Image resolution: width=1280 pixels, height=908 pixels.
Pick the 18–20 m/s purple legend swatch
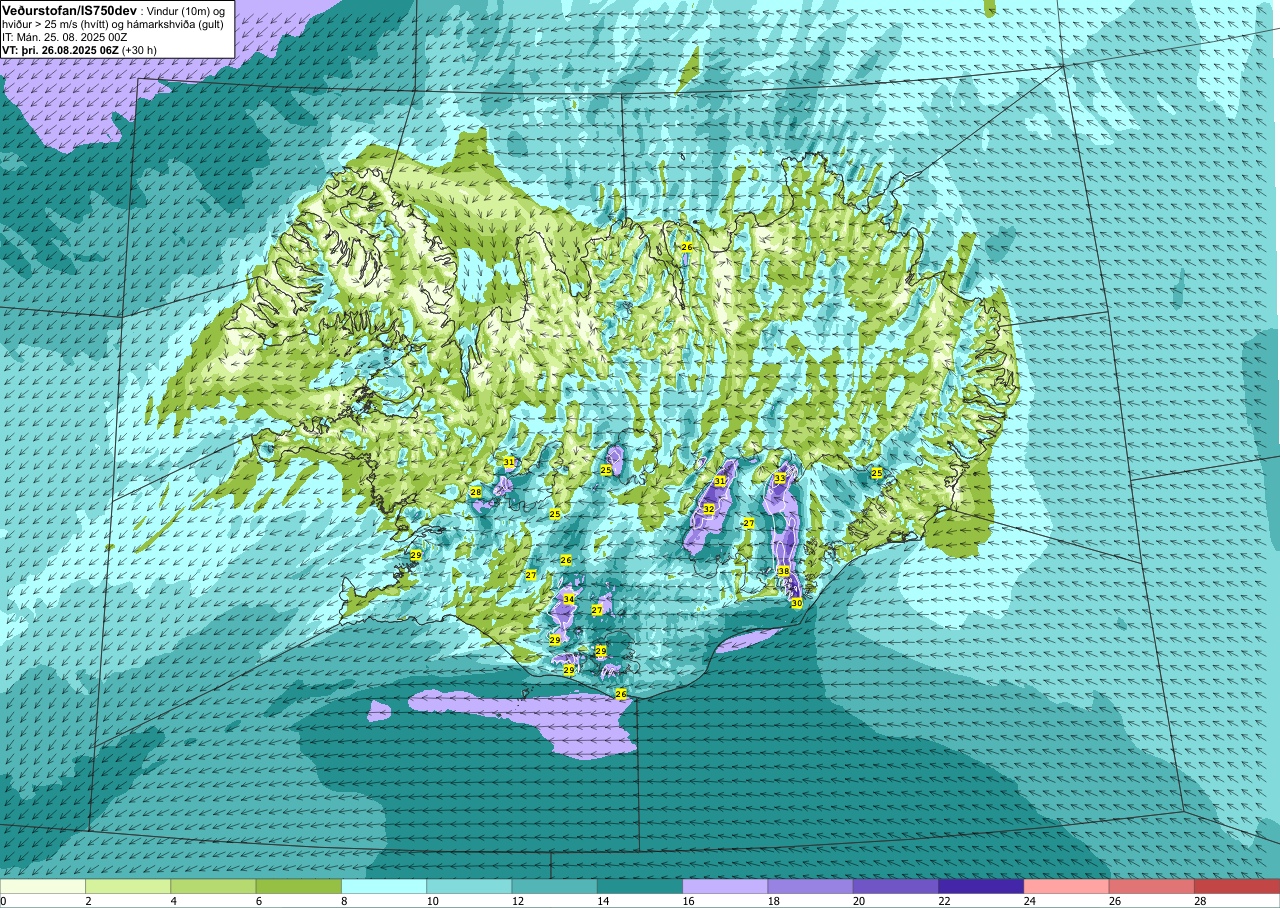[x=810, y=886]
